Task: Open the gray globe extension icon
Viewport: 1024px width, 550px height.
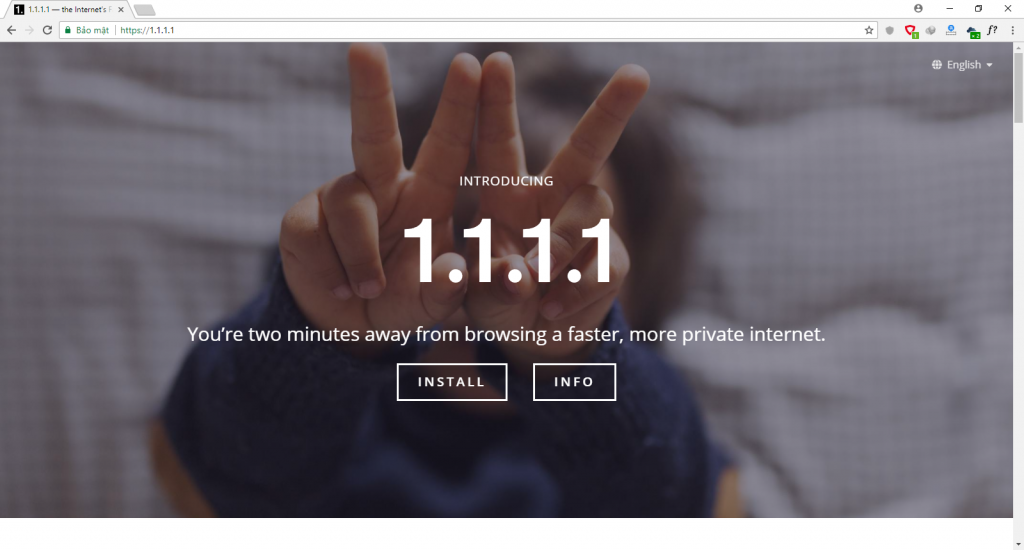Action: [931, 30]
